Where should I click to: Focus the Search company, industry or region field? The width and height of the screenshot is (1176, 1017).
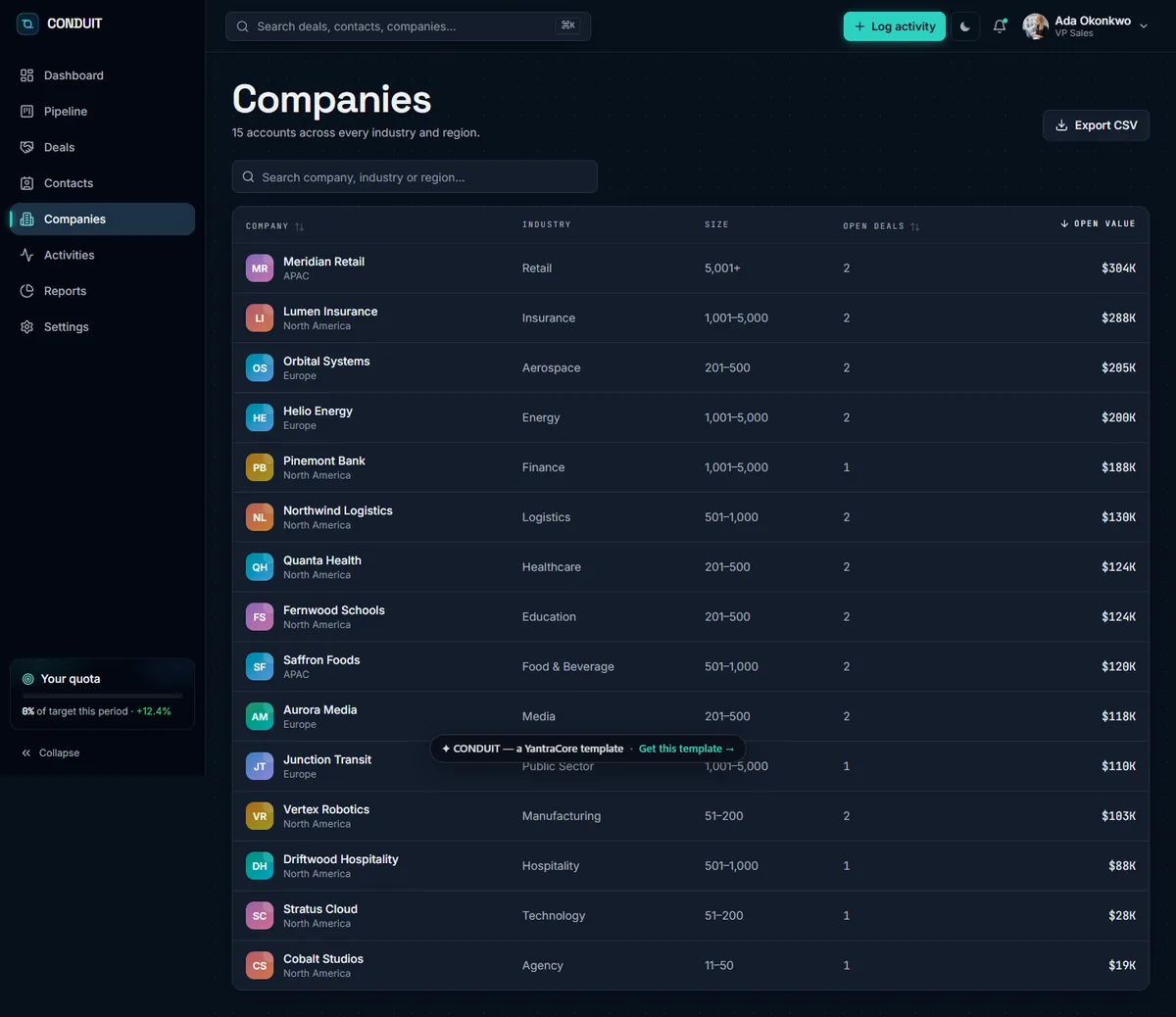(415, 177)
